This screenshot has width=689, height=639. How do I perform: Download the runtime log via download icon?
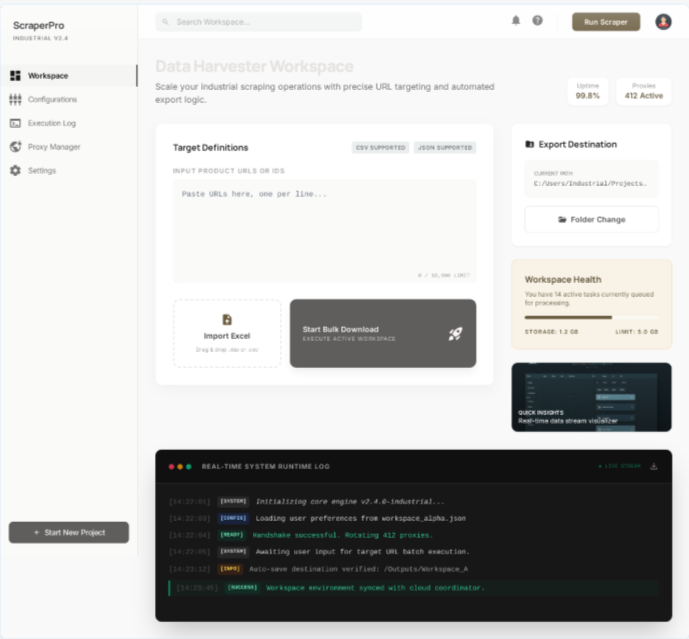click(x=654, y=466)
